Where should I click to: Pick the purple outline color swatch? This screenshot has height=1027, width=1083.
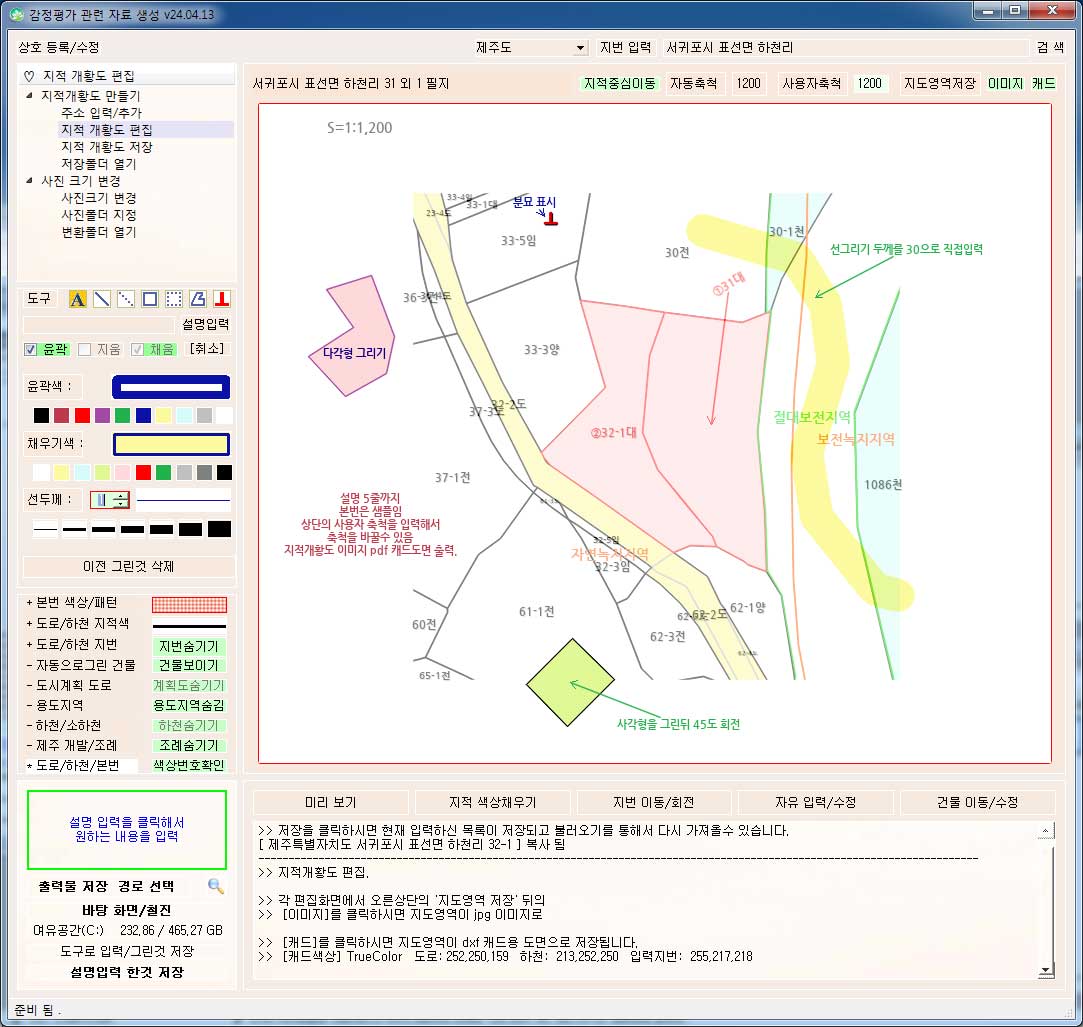[102, 415]
